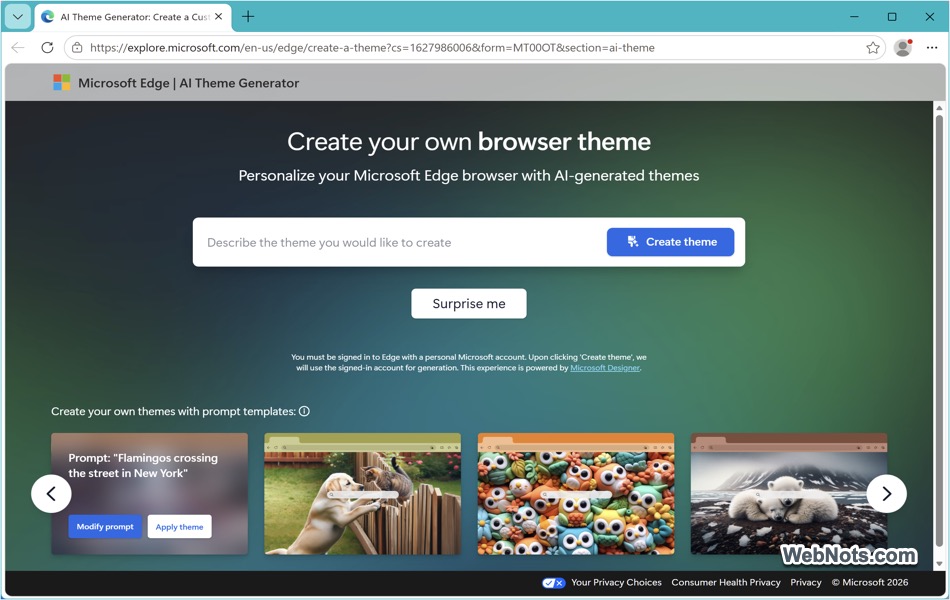950x600 pixels.
Task: Click Apply theme button
Action: point(179,527)
